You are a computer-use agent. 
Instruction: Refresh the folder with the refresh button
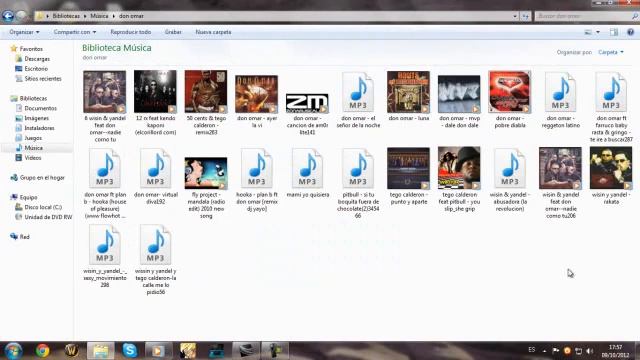tap(525, 16)
